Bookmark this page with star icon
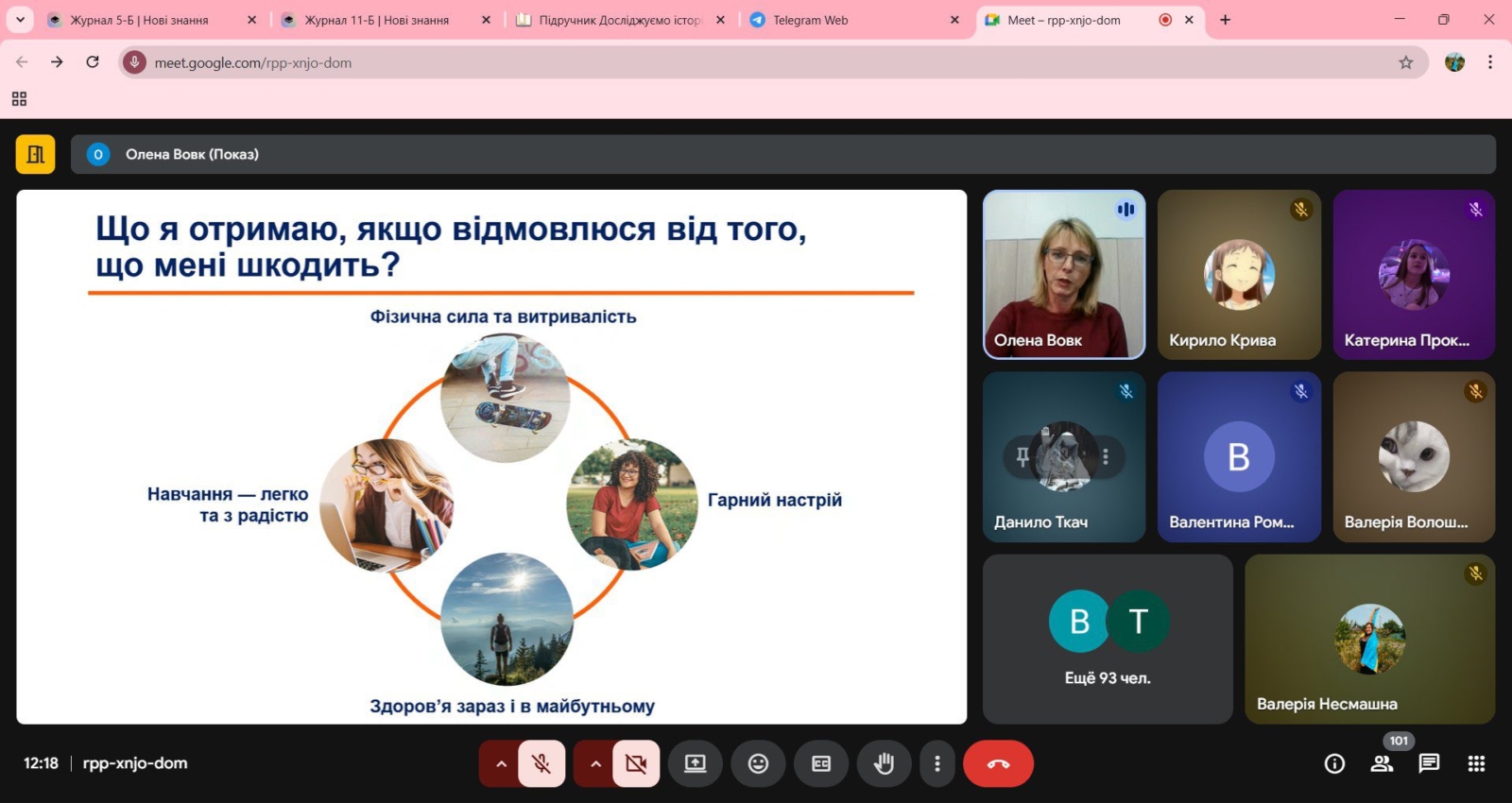This screenshot has width=1512, height=803. pos(1406,62)
